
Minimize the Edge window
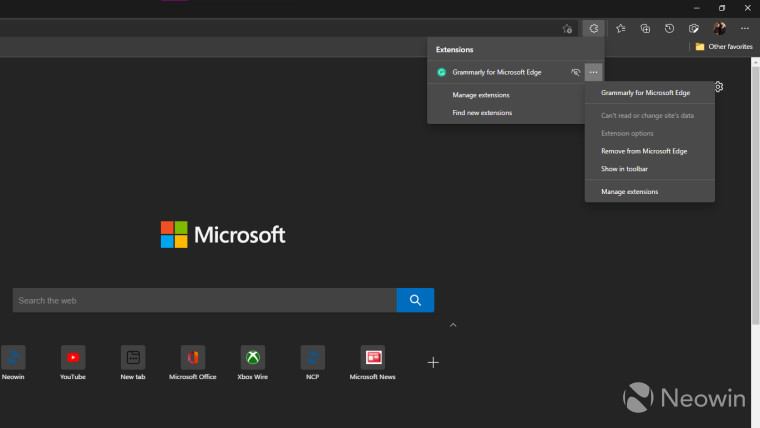click(x=697, y=8)
